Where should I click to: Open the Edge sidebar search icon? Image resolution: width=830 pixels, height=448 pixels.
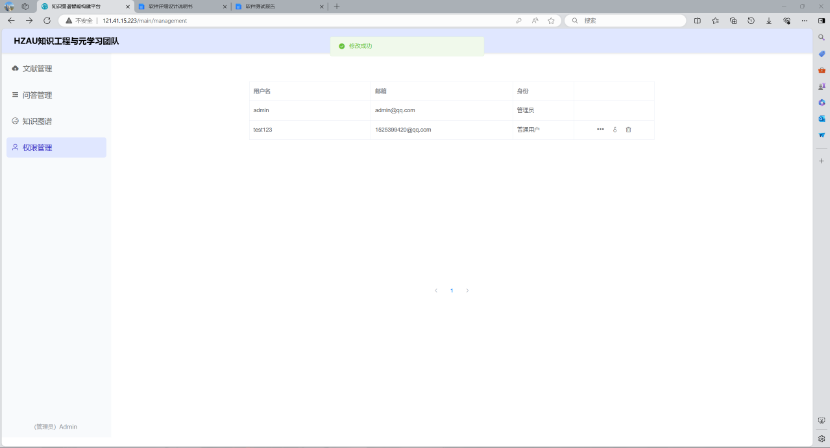point(821,37)
